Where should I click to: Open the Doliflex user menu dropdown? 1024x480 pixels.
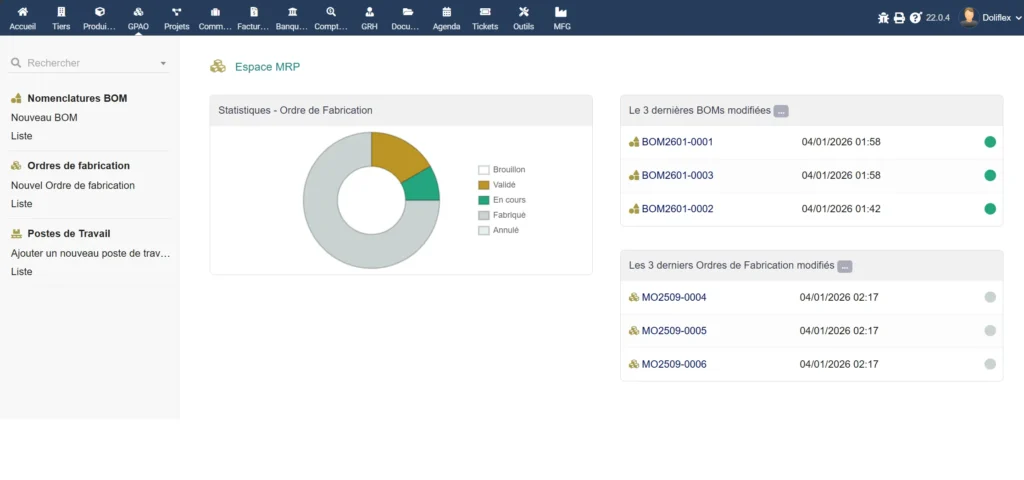coord(988,17)
